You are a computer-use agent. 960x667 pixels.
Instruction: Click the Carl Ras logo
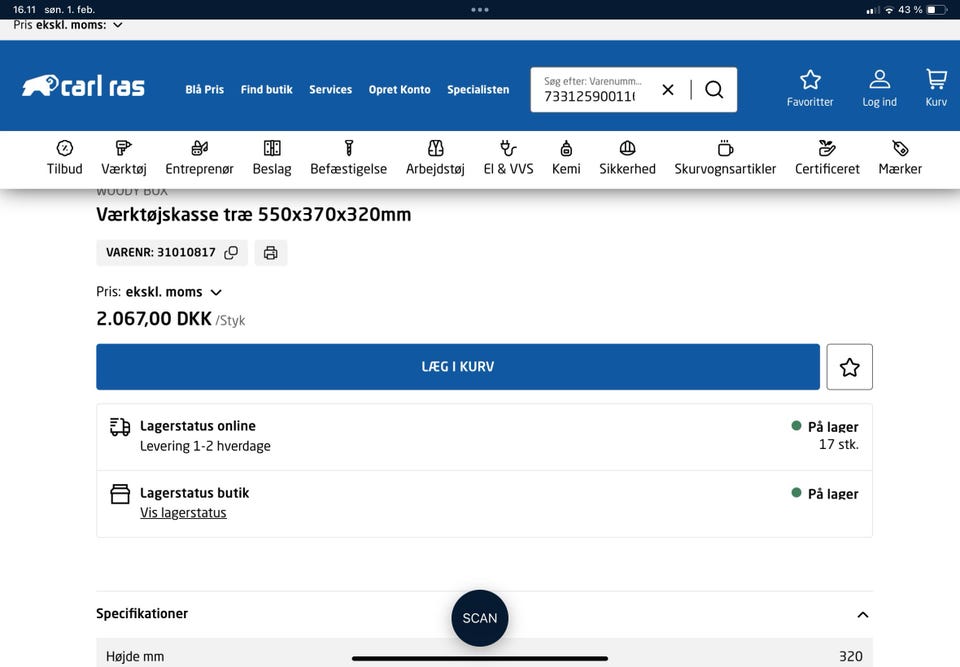(x=84, y=87)
